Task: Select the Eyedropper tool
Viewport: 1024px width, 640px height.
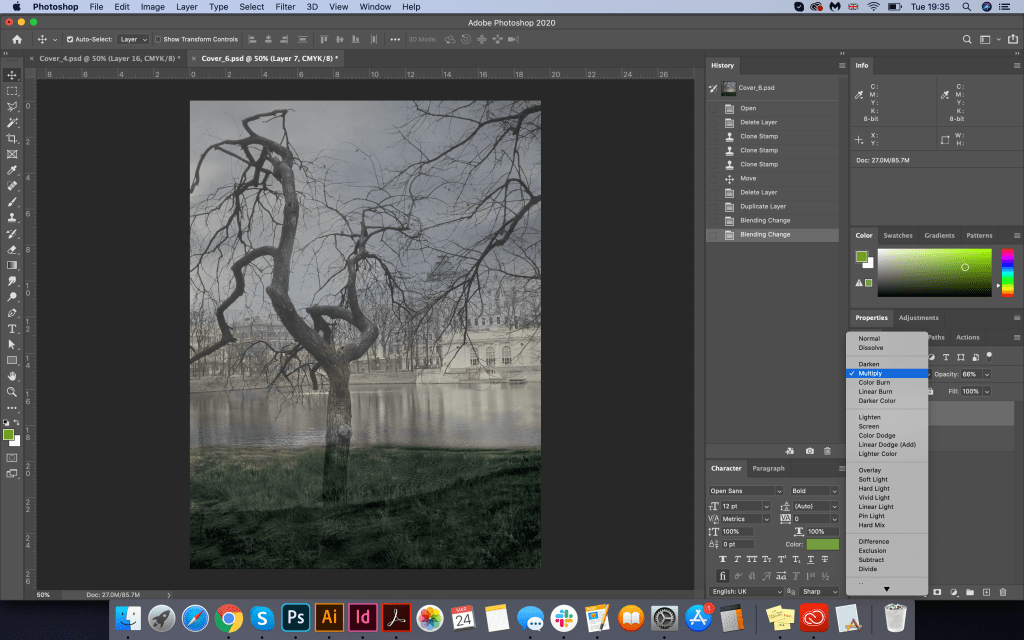Action: pos(12,170)
